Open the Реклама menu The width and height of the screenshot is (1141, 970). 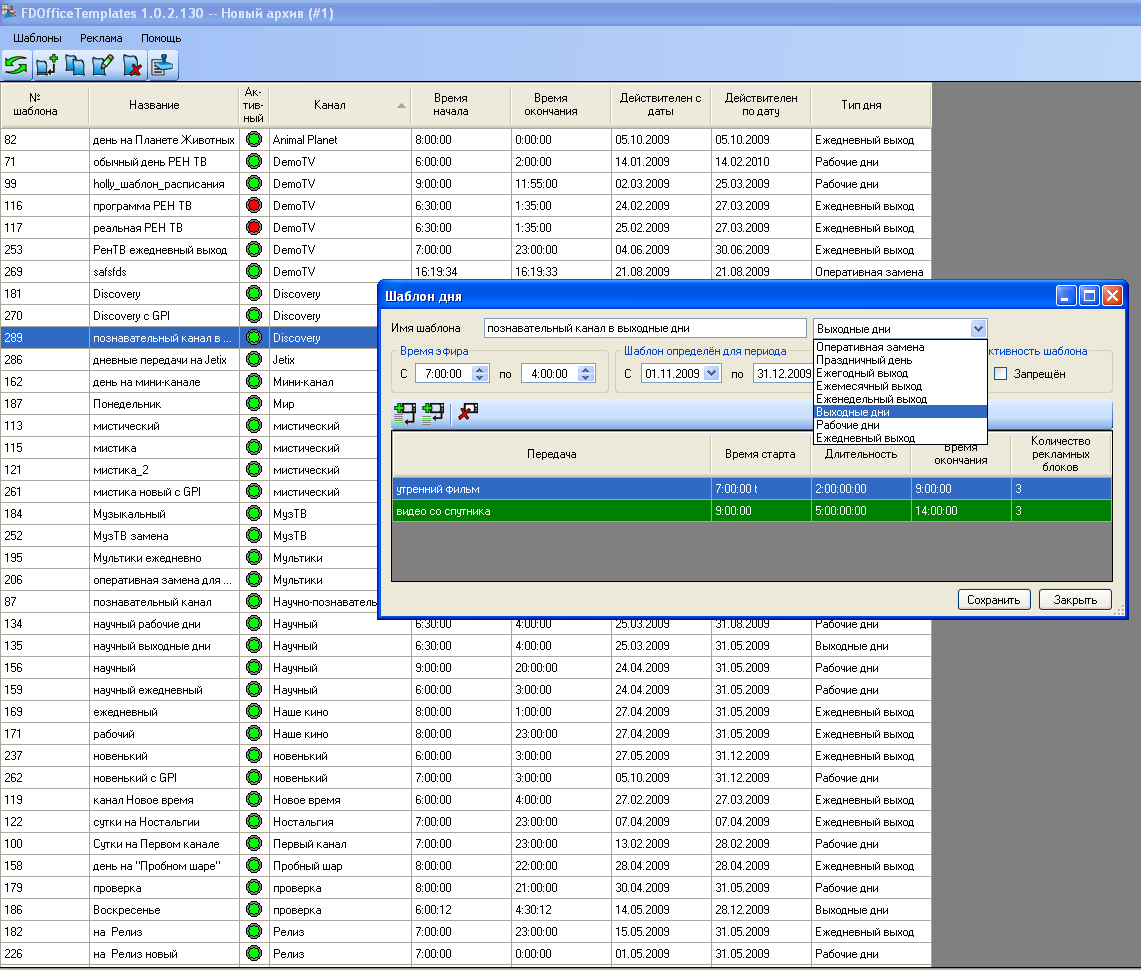click(101, 38)
